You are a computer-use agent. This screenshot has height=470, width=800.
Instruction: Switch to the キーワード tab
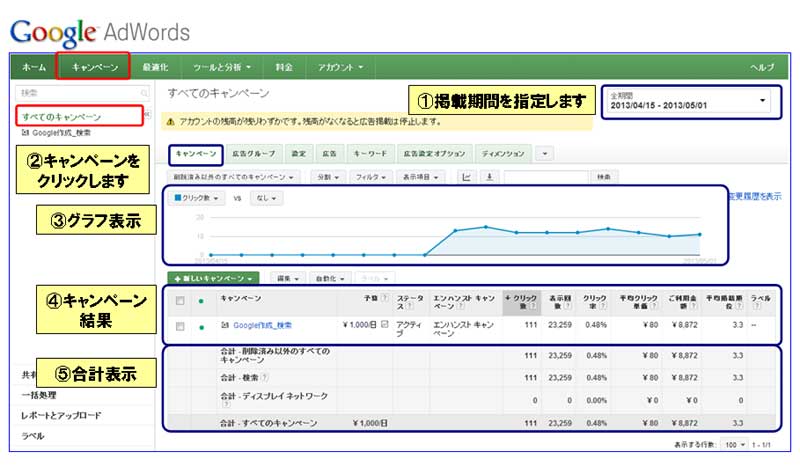click(370, 154)
